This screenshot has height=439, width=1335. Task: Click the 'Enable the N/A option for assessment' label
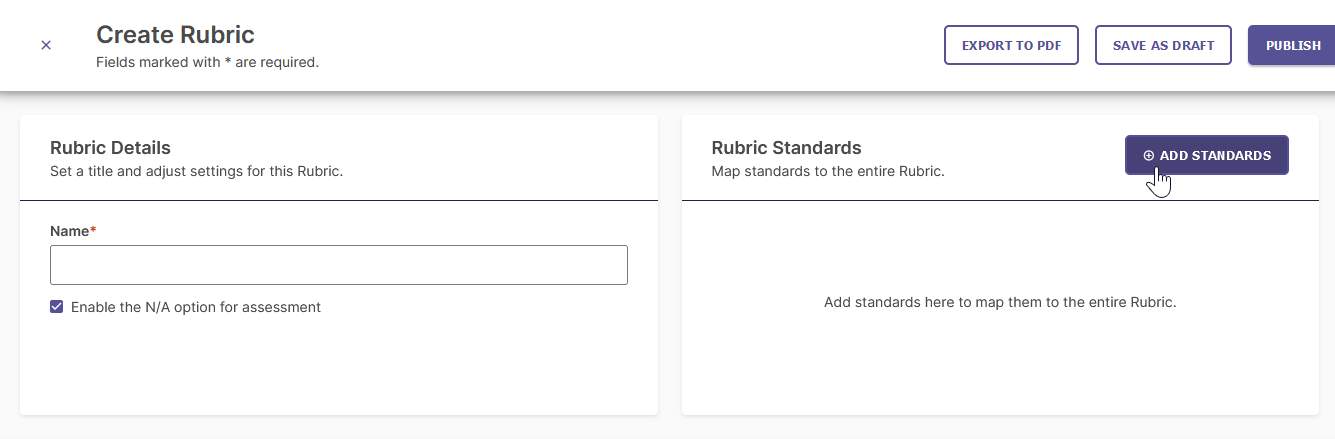(196, 307)
